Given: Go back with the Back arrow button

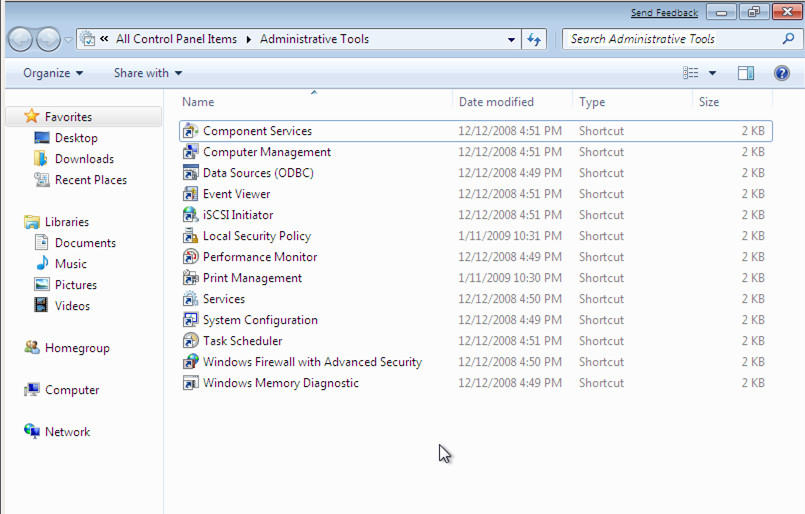Looking at the screenshot, I should tap(21, 39).
